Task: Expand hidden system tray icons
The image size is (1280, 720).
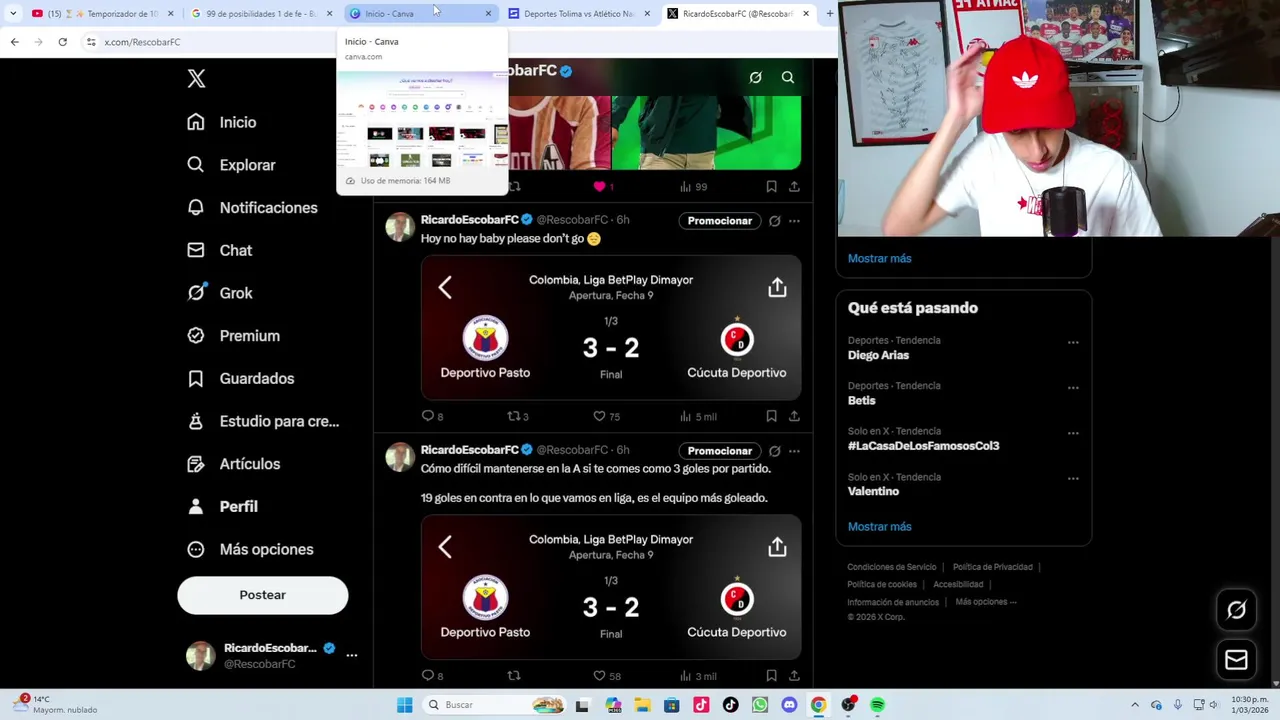Action: [1134, 705]
